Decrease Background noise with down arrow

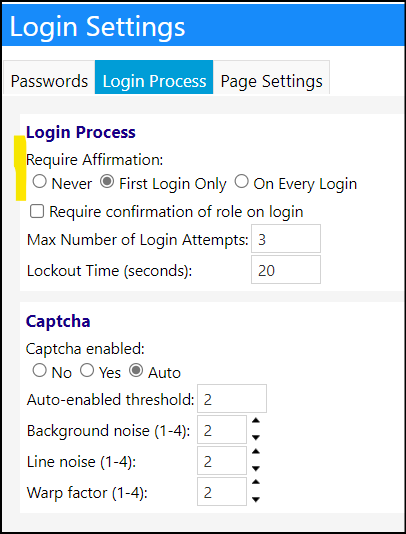(256, 437)
